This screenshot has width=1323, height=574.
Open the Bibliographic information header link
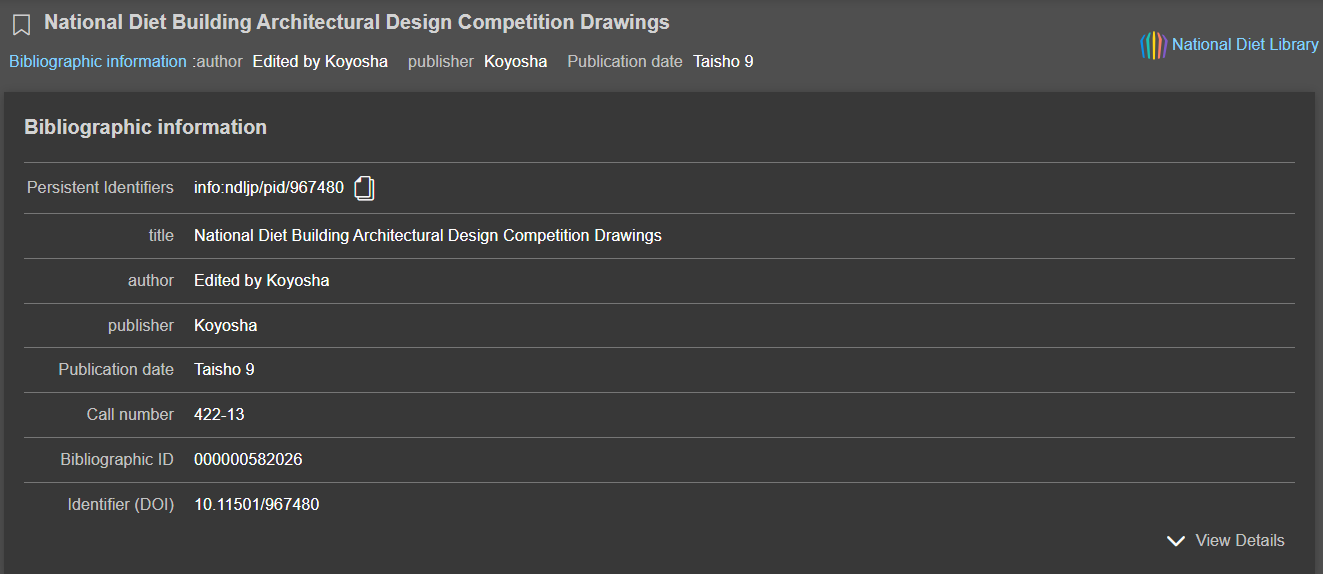click(x=98, y=61)
